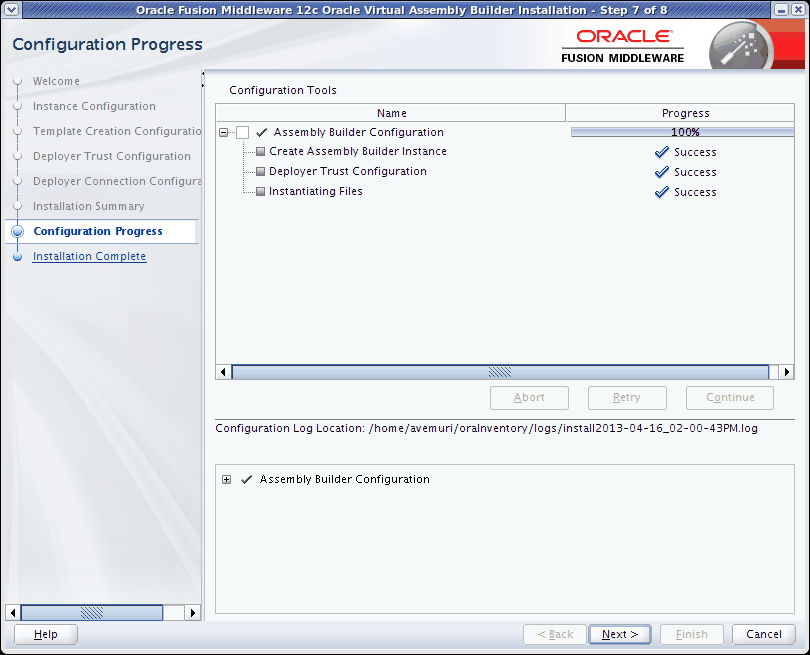
Task: Click the Help button
Action: click(x=45, y=634)
